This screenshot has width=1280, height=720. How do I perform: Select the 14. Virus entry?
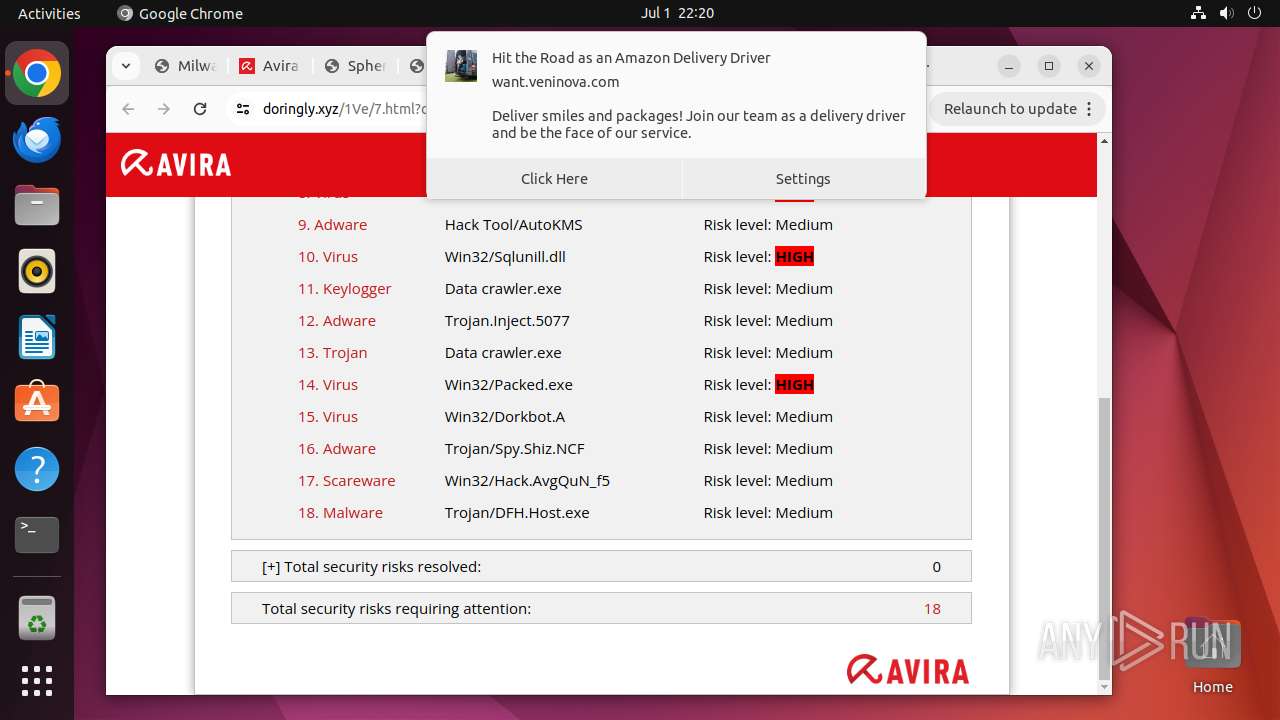(327, 385)
